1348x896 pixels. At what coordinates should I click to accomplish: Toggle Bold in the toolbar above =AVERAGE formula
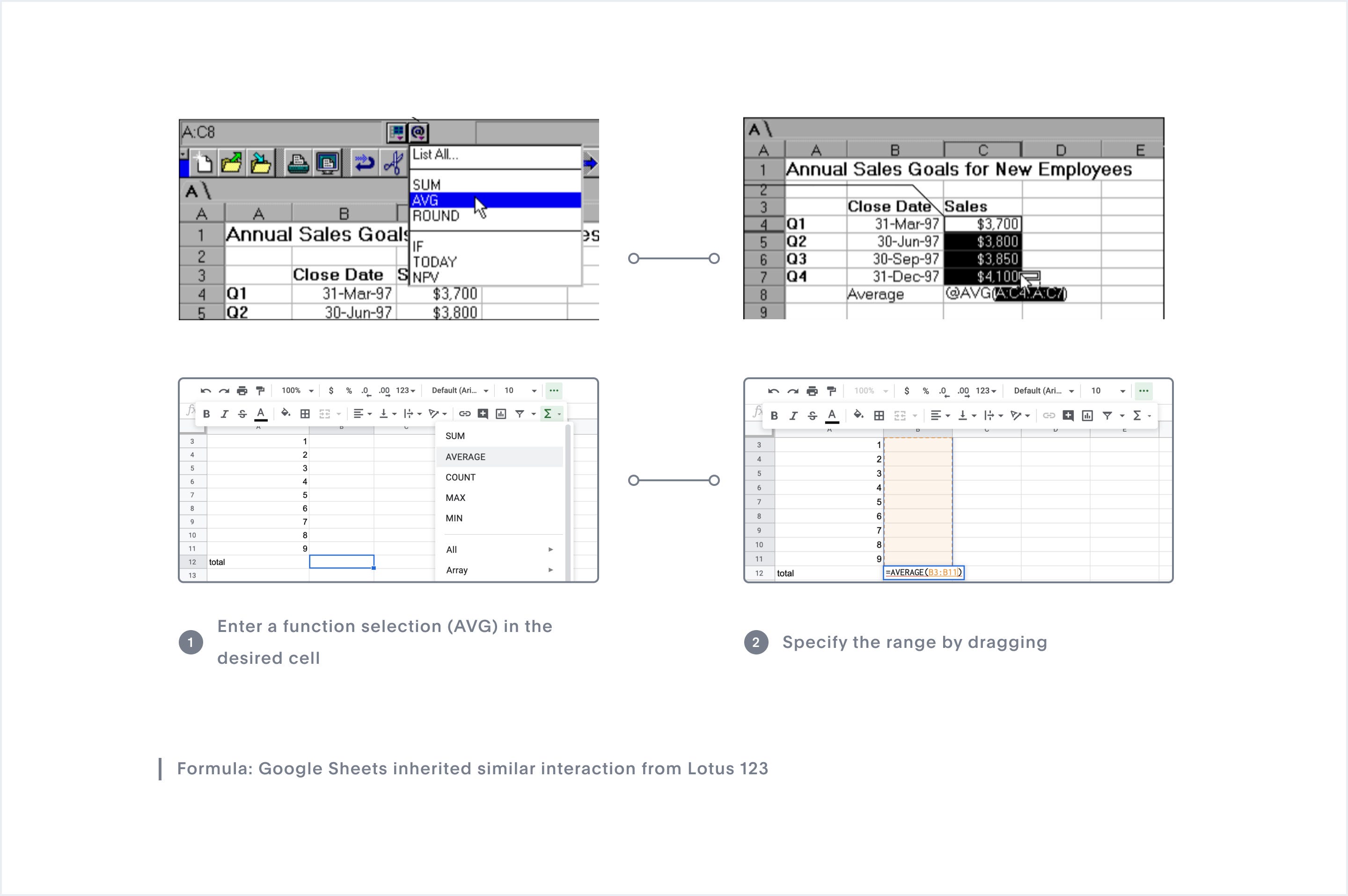coord(774,415)
